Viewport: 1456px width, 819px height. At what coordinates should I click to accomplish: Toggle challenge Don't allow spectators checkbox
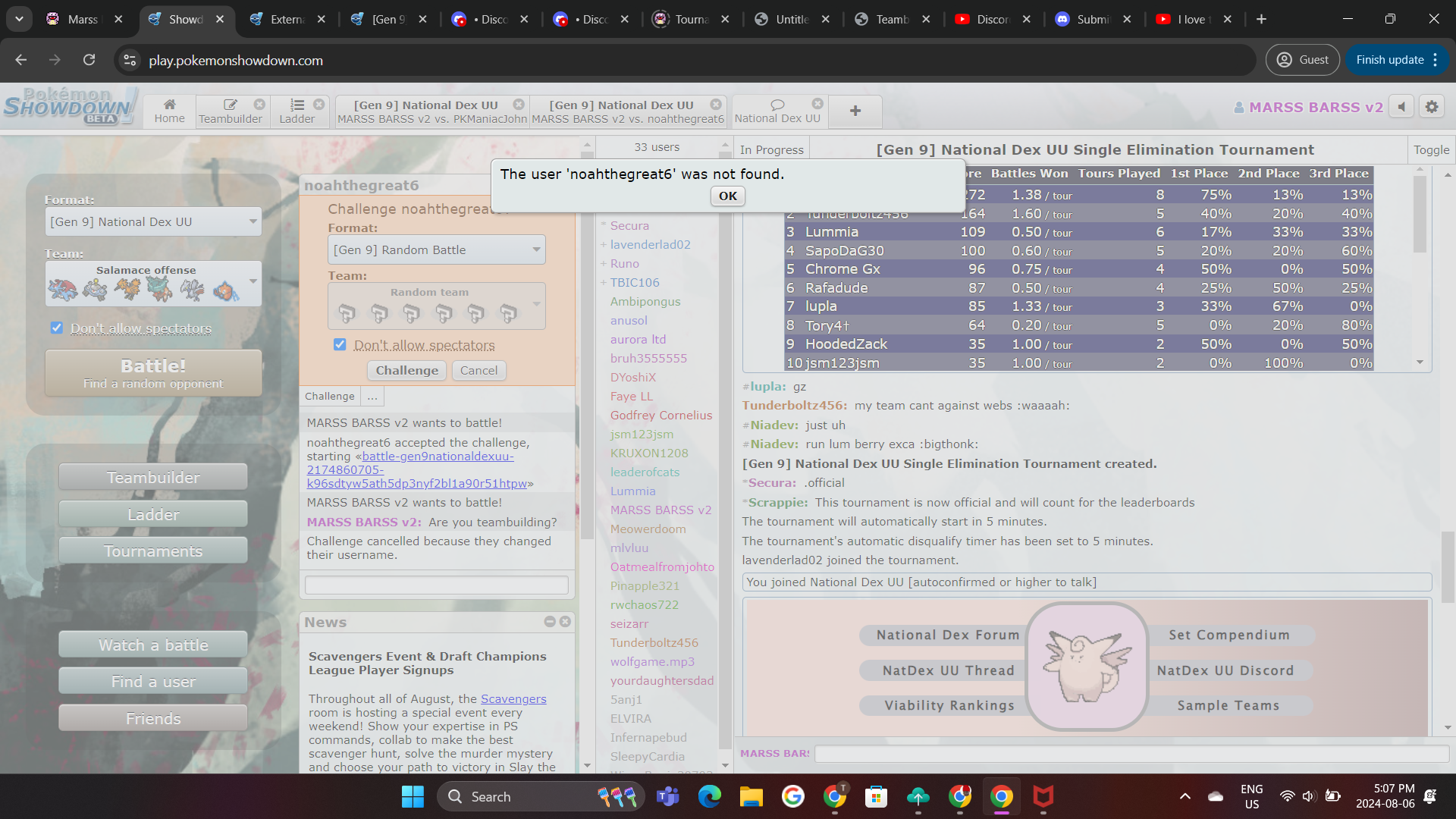pos(340,344)
